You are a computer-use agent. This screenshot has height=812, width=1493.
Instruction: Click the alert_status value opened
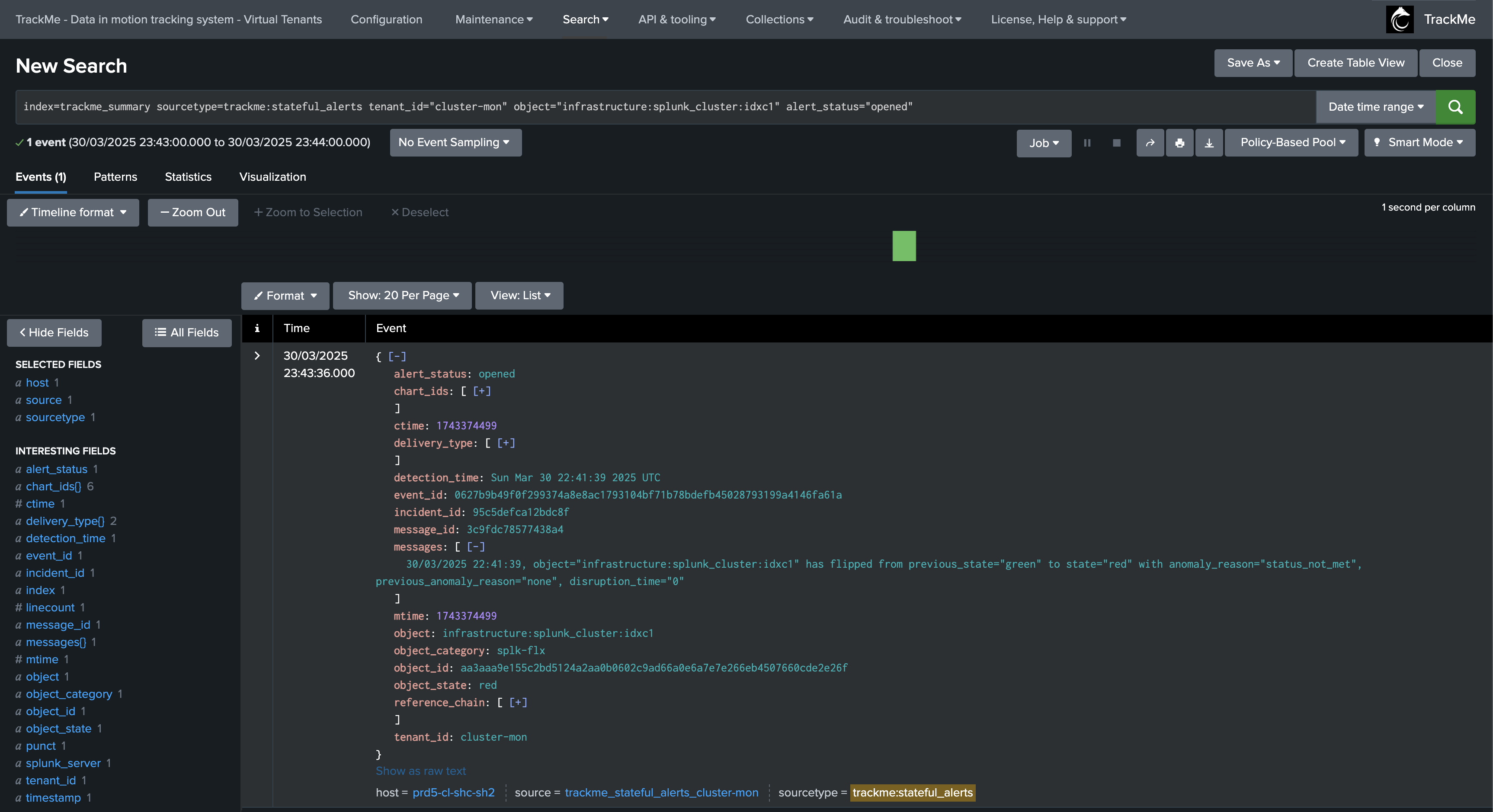[x=497, y=374]
